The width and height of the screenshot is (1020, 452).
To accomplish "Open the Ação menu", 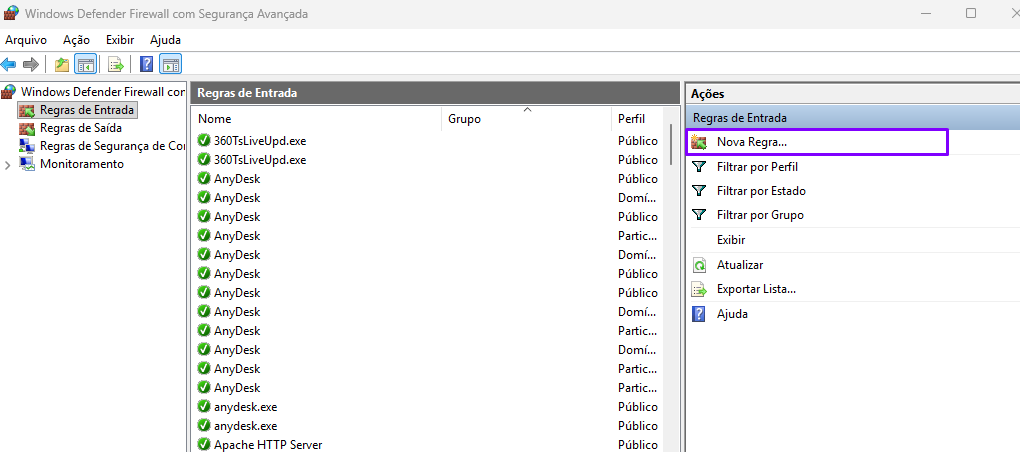I will coord(77,40).
